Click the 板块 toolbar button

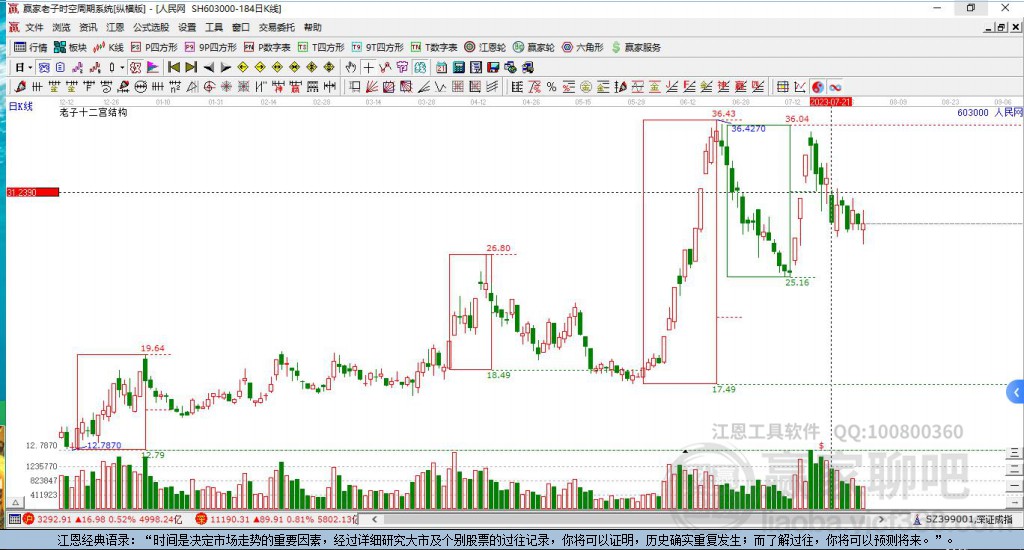point(70,47)
